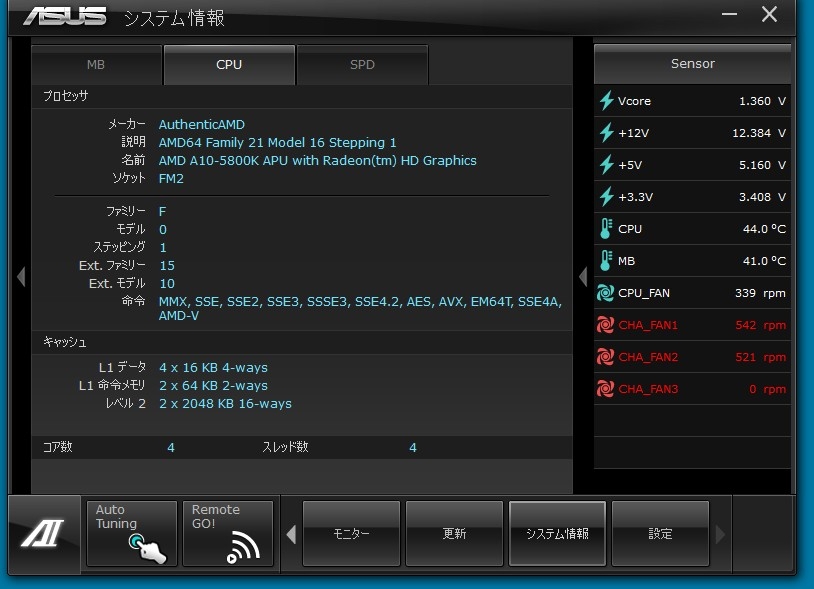This screenshot has width=814, height=589.
Task: Click the Vcore lightning bolt icon
Action: pos(606,101)
